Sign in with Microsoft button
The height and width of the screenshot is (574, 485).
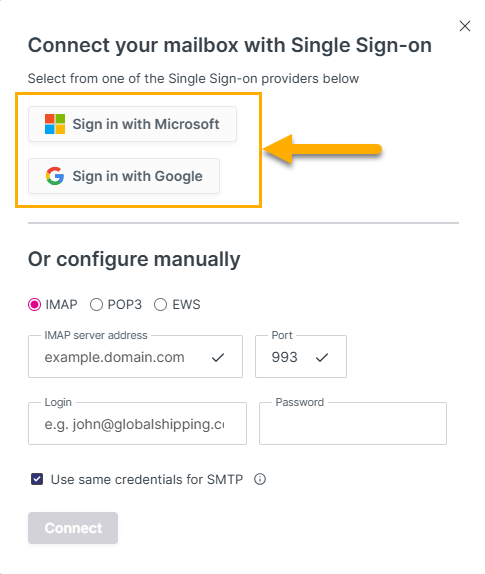(133, 124)
